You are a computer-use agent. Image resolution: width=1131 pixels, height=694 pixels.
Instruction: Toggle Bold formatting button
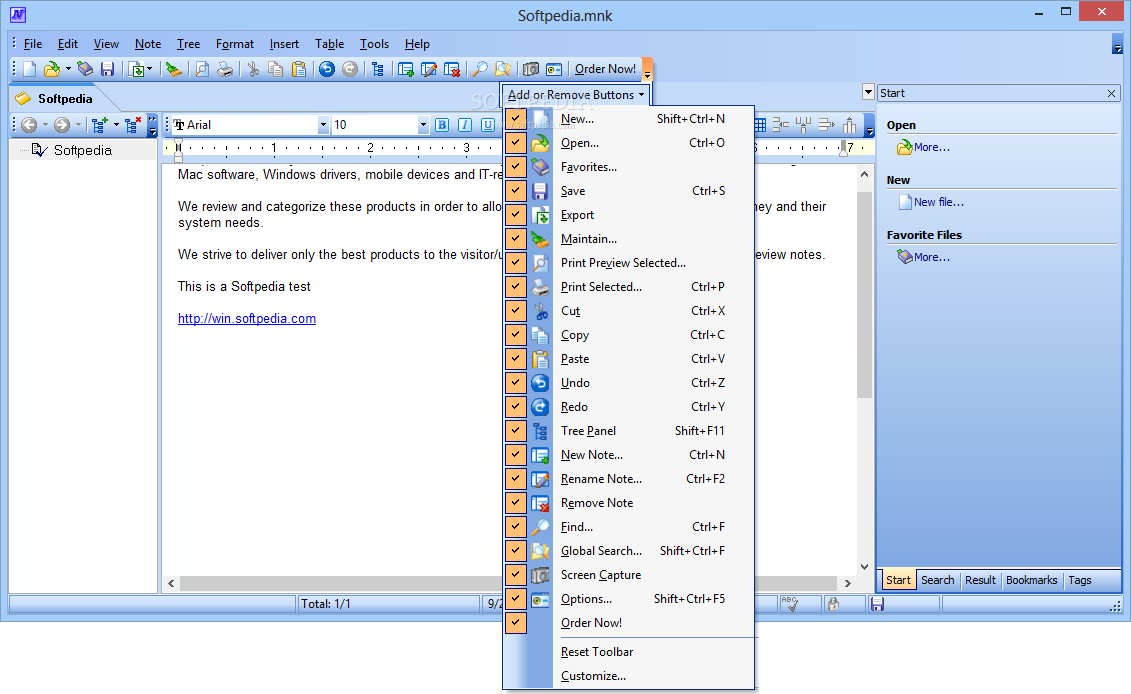click(x=442, y=125)
